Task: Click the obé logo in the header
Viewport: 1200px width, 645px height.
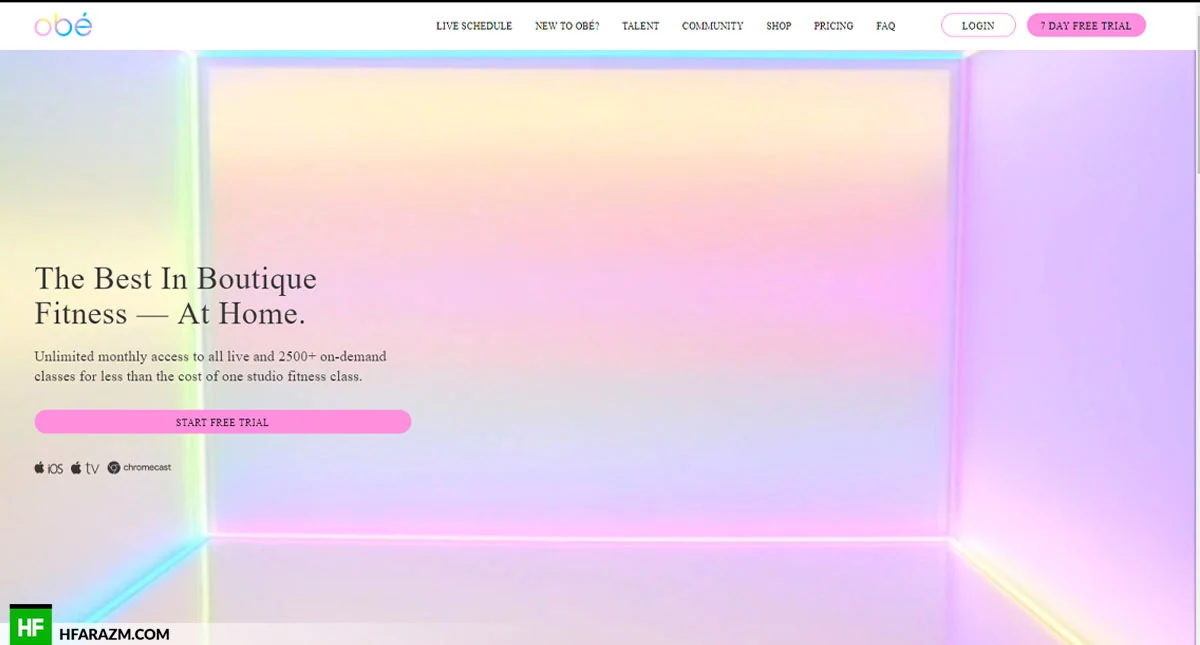Action: coord(63,26)
